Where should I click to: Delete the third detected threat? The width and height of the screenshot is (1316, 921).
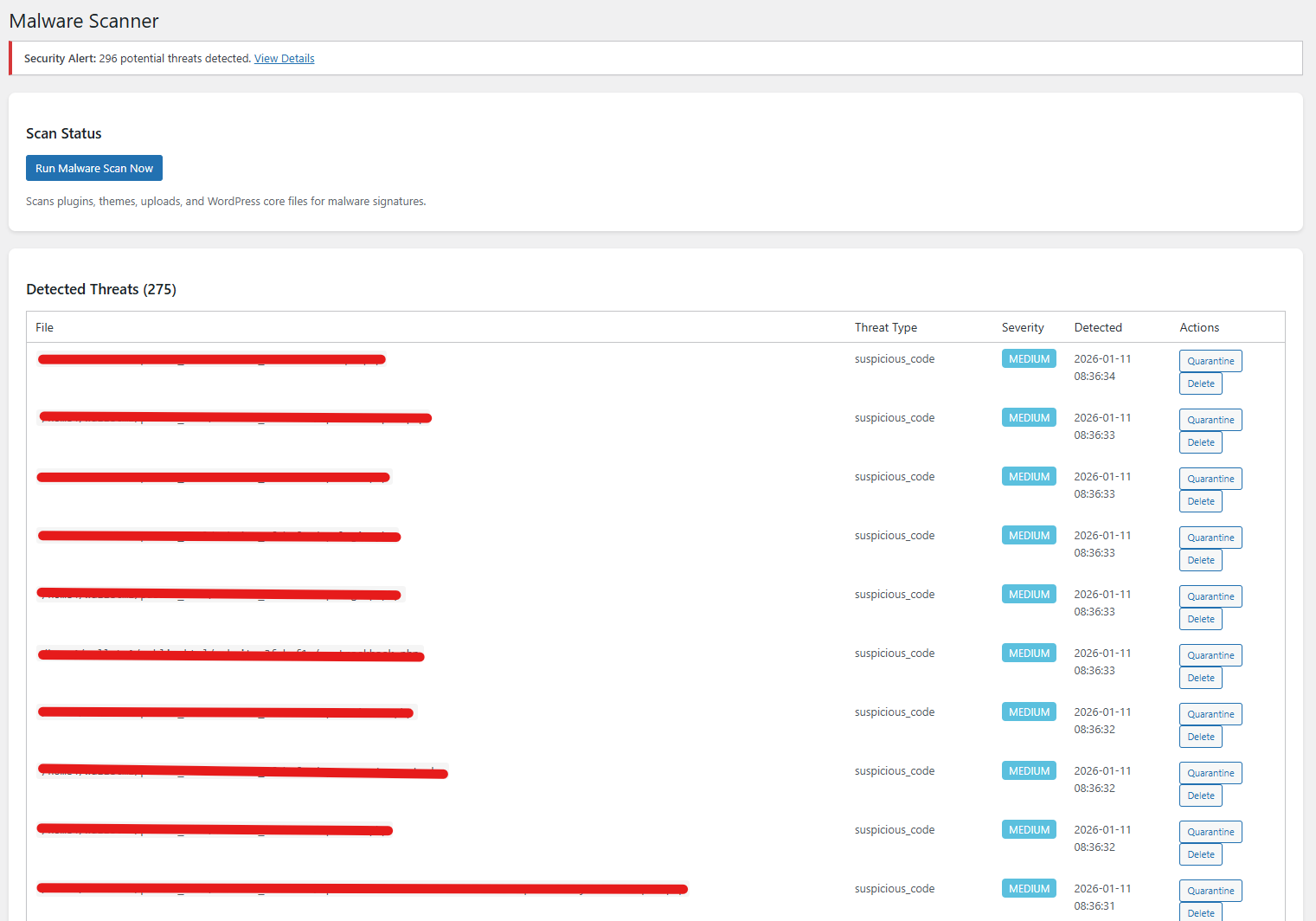click(1200, 500)
